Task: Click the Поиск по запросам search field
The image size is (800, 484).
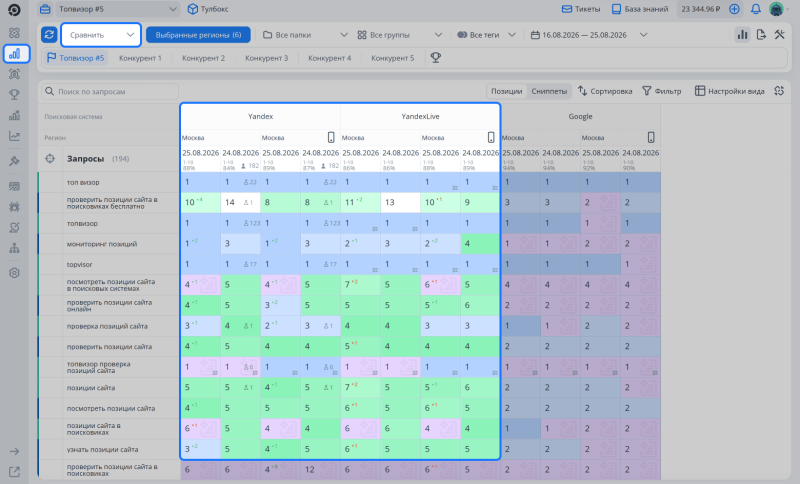Action: [110, 91]
